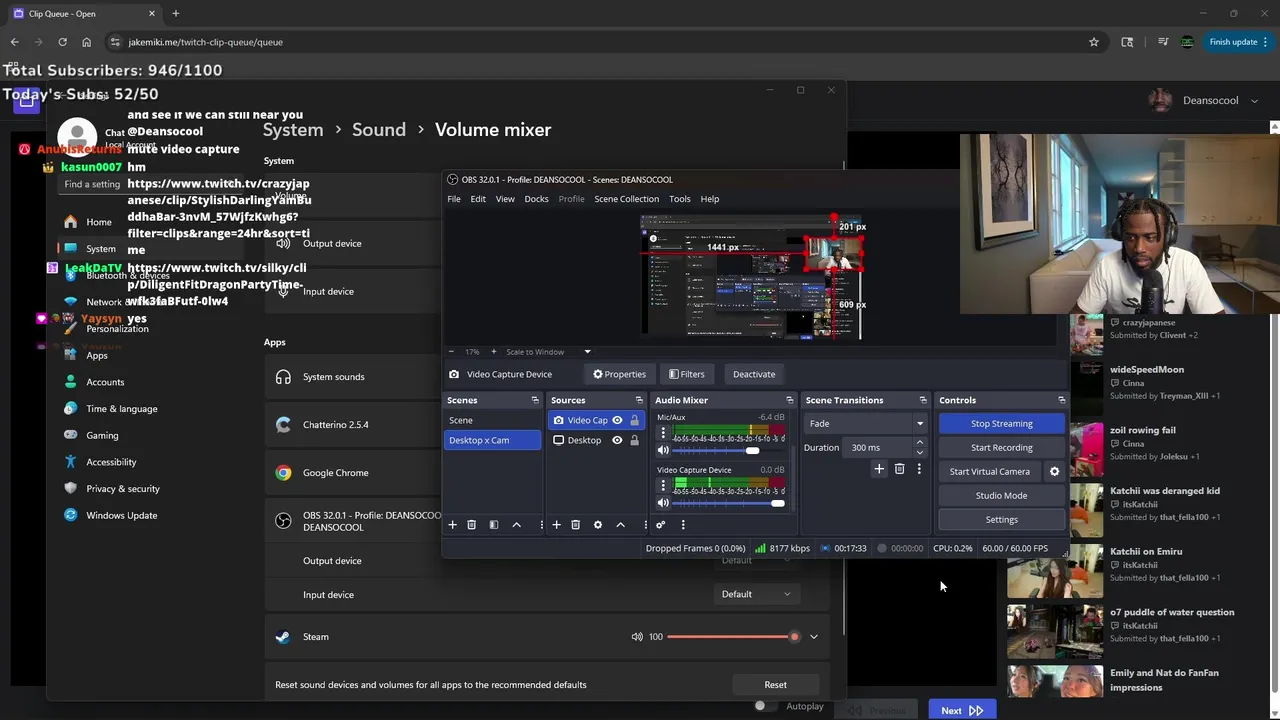Open virtual camera settings gear
The height and width of the screenshot is (720, 1280).
[x=1054, y=472]
